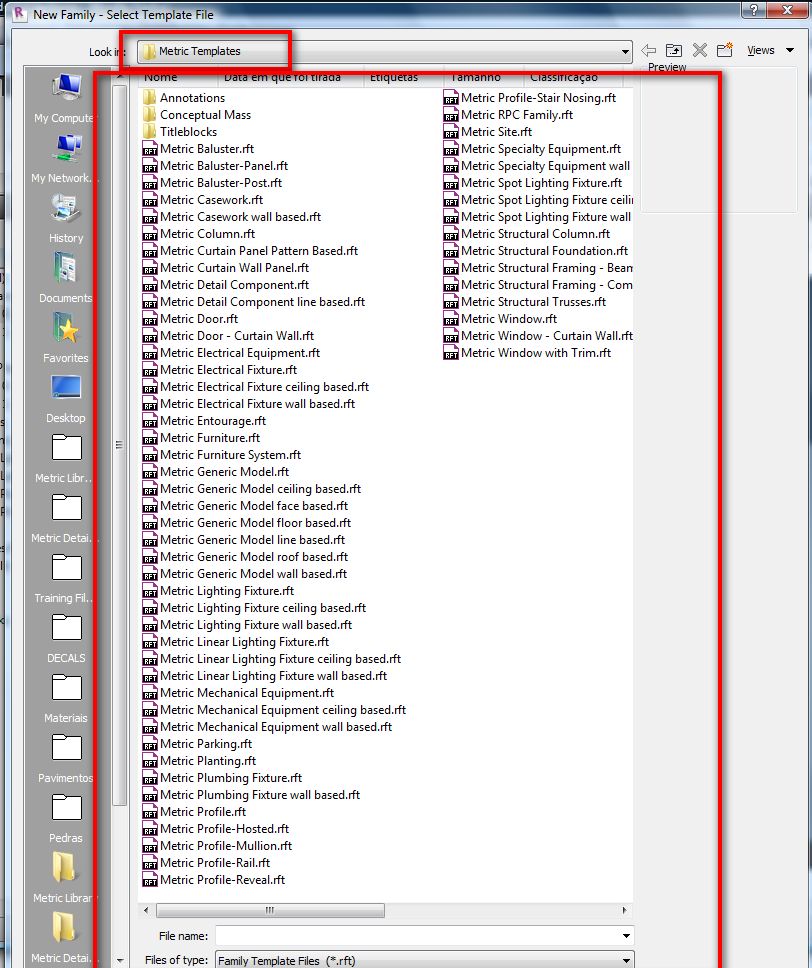Select Metric Detail Component.rft

(x=226, y=285)
